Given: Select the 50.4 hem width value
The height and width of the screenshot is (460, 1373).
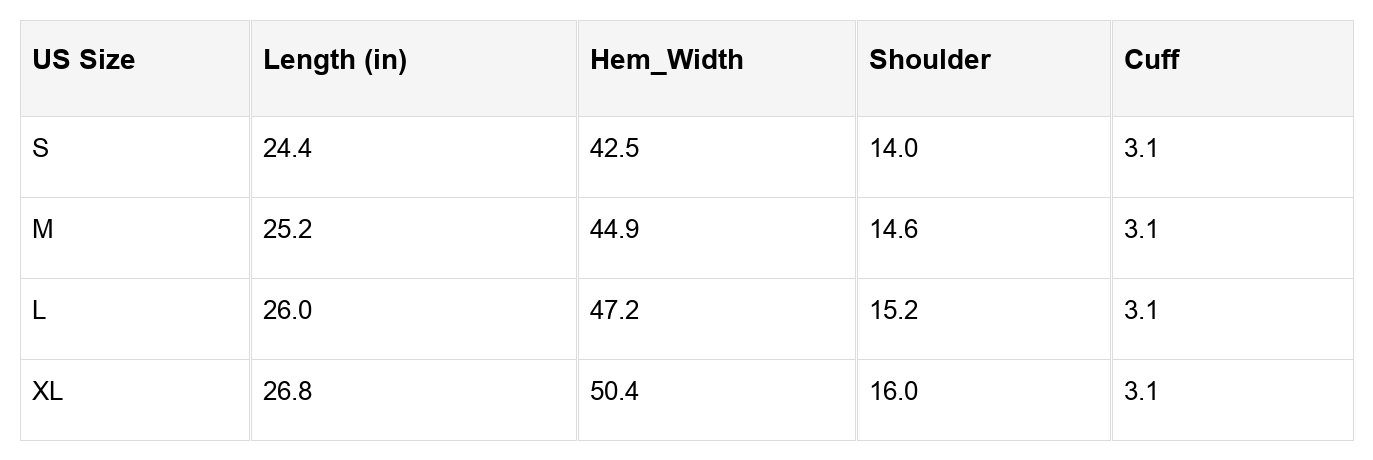Looking at the screenshot, I should click(x=614, y=391).
